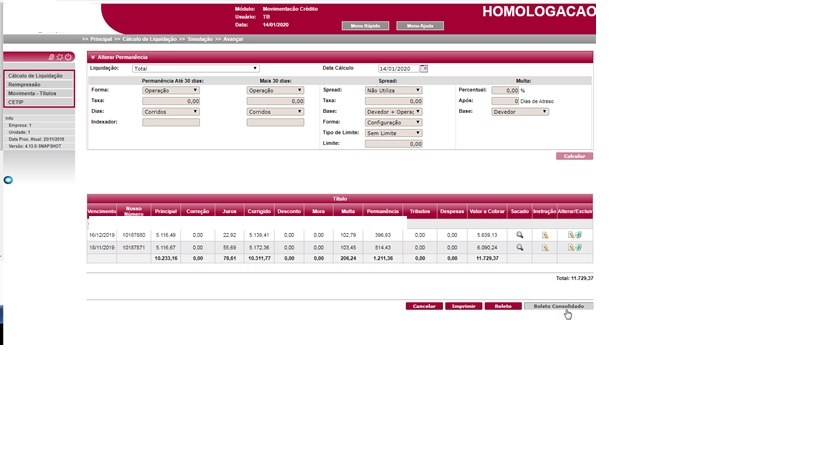View Sacado magnifier for título 10187871
This screenshot has width=819, height=460.
click(520, 247)
